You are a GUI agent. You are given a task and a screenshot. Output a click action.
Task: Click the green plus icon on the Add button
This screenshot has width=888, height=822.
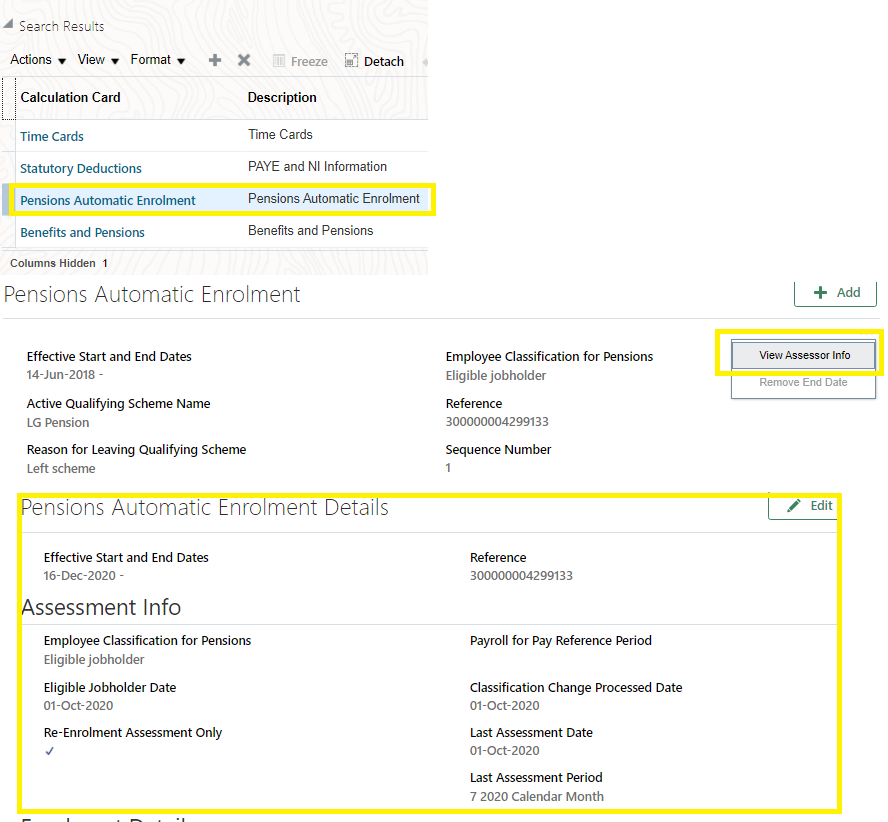[x=819, y=292]
